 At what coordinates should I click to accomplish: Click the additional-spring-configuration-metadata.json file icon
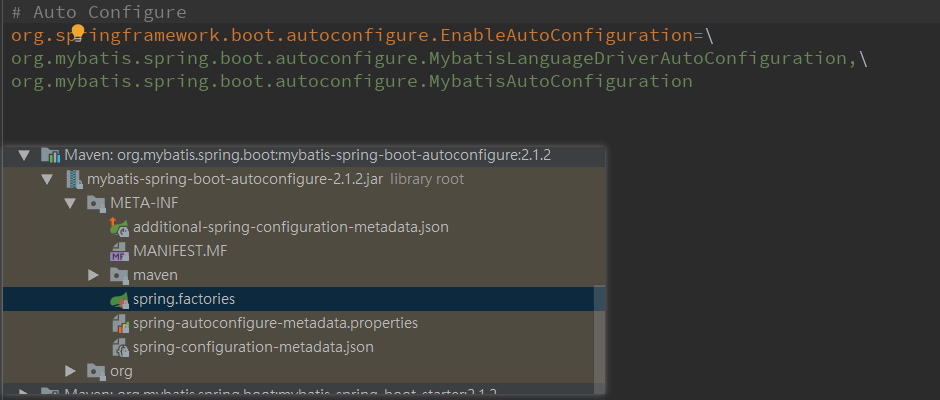coord(119,227)
